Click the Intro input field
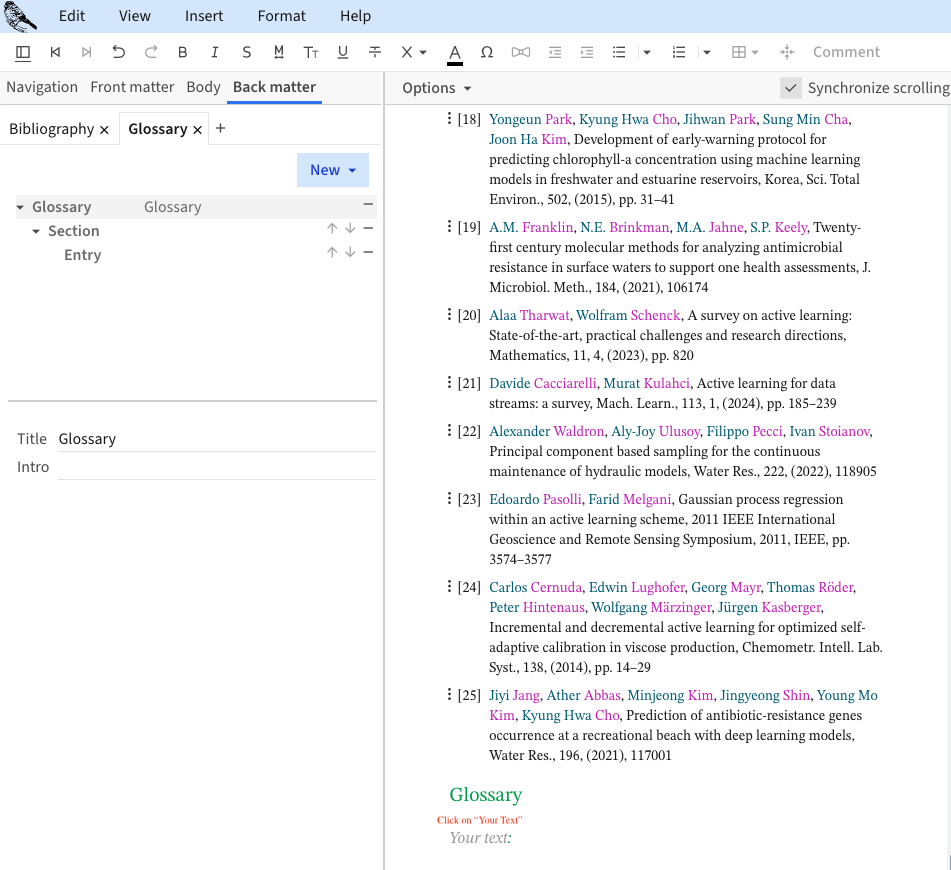This screenshot has width=951, height=870. click(x=216, y=467)
